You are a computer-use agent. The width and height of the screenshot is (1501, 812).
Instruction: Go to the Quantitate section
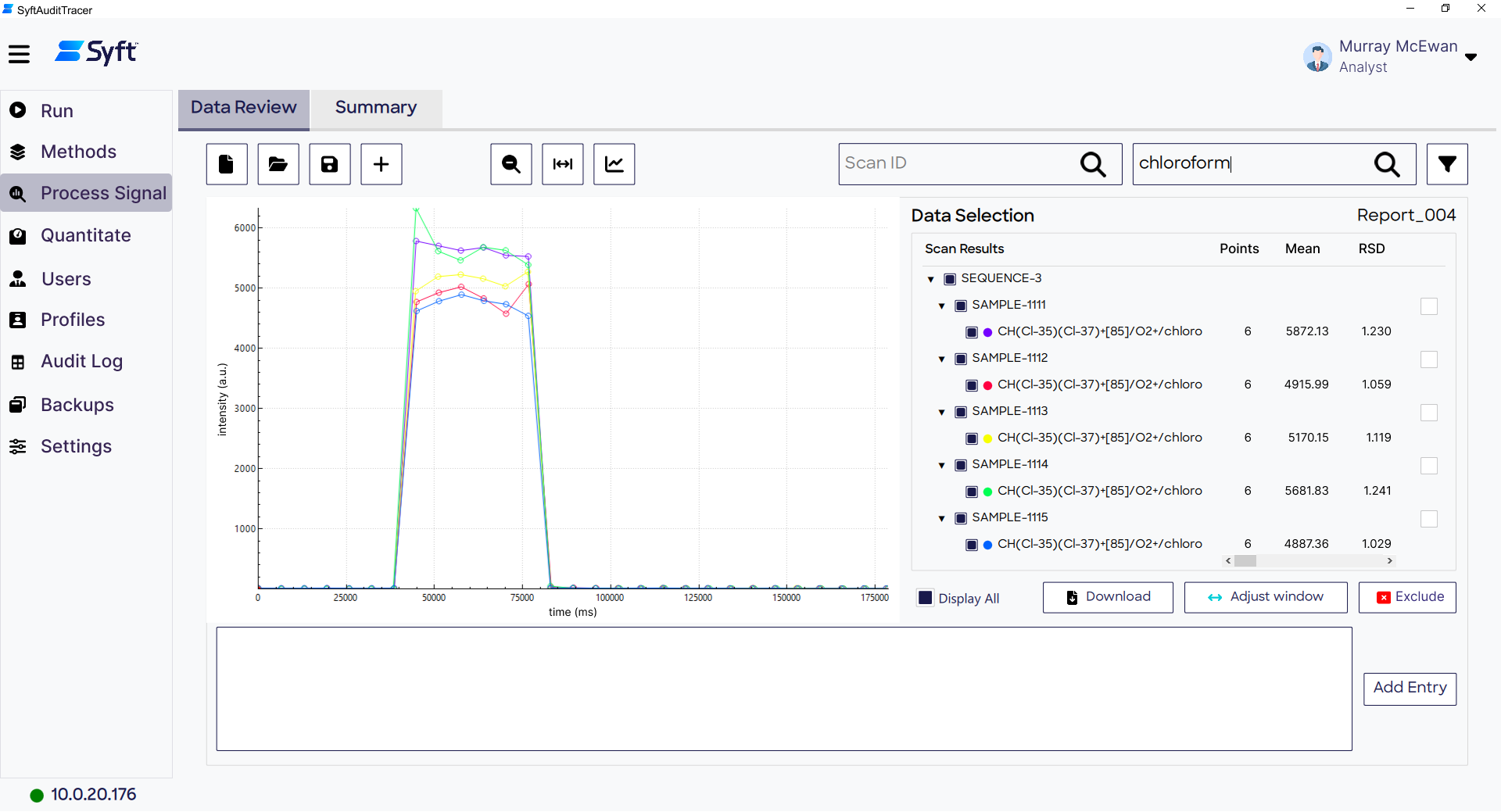click(x=86, y=235)
